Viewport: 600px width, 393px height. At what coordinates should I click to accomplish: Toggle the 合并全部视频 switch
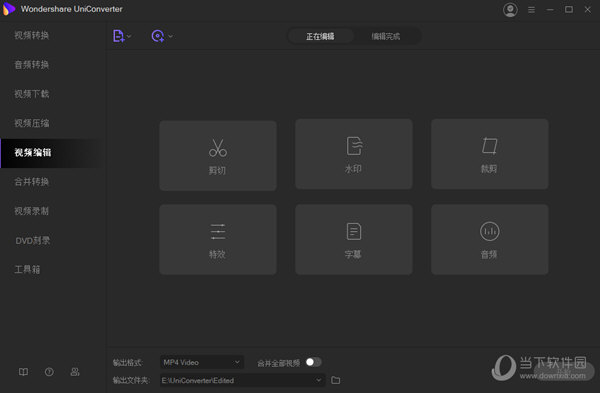[x=313, y=362]
